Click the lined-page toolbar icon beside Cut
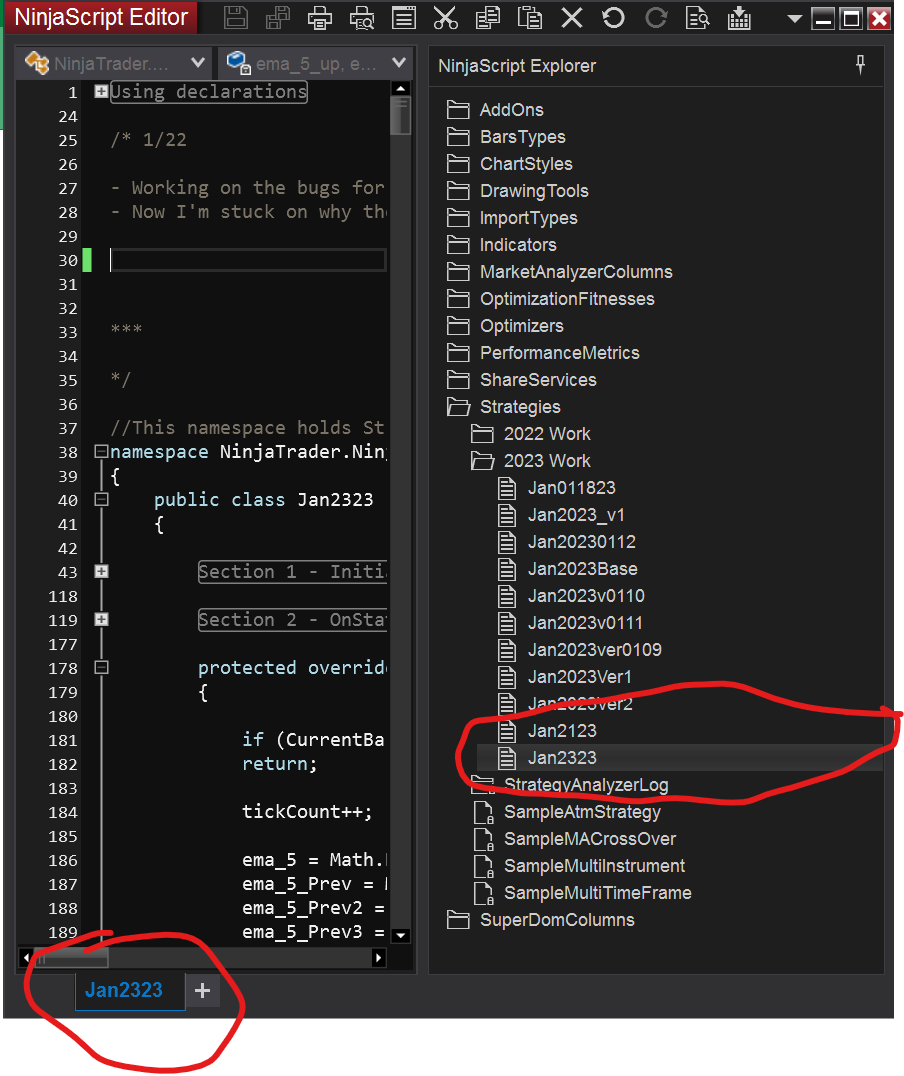This screenshot has width=904, height=1076. click(x=404, y=17)
